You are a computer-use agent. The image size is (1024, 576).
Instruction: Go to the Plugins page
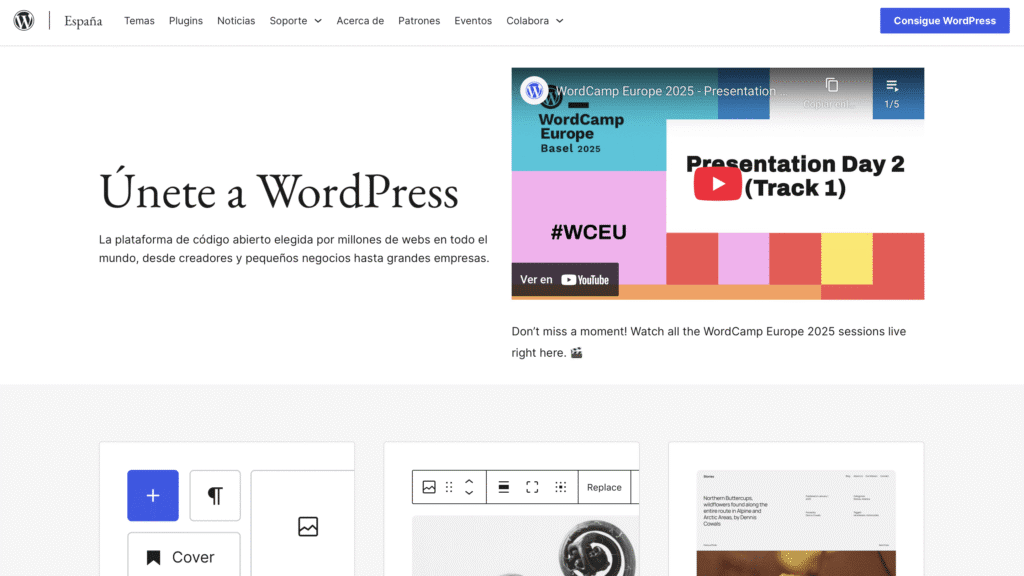[x=186, y=21]
